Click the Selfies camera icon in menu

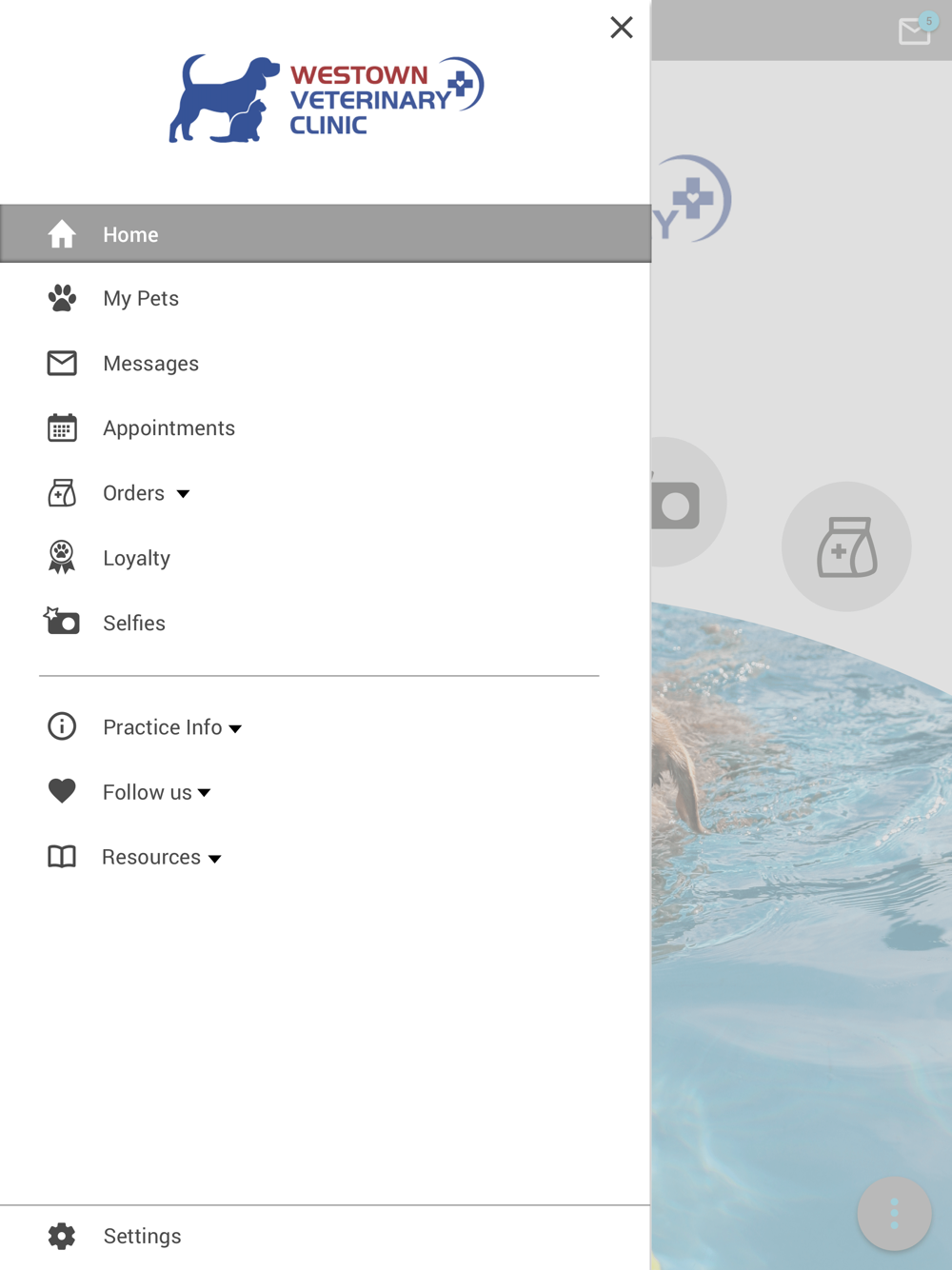62,622
